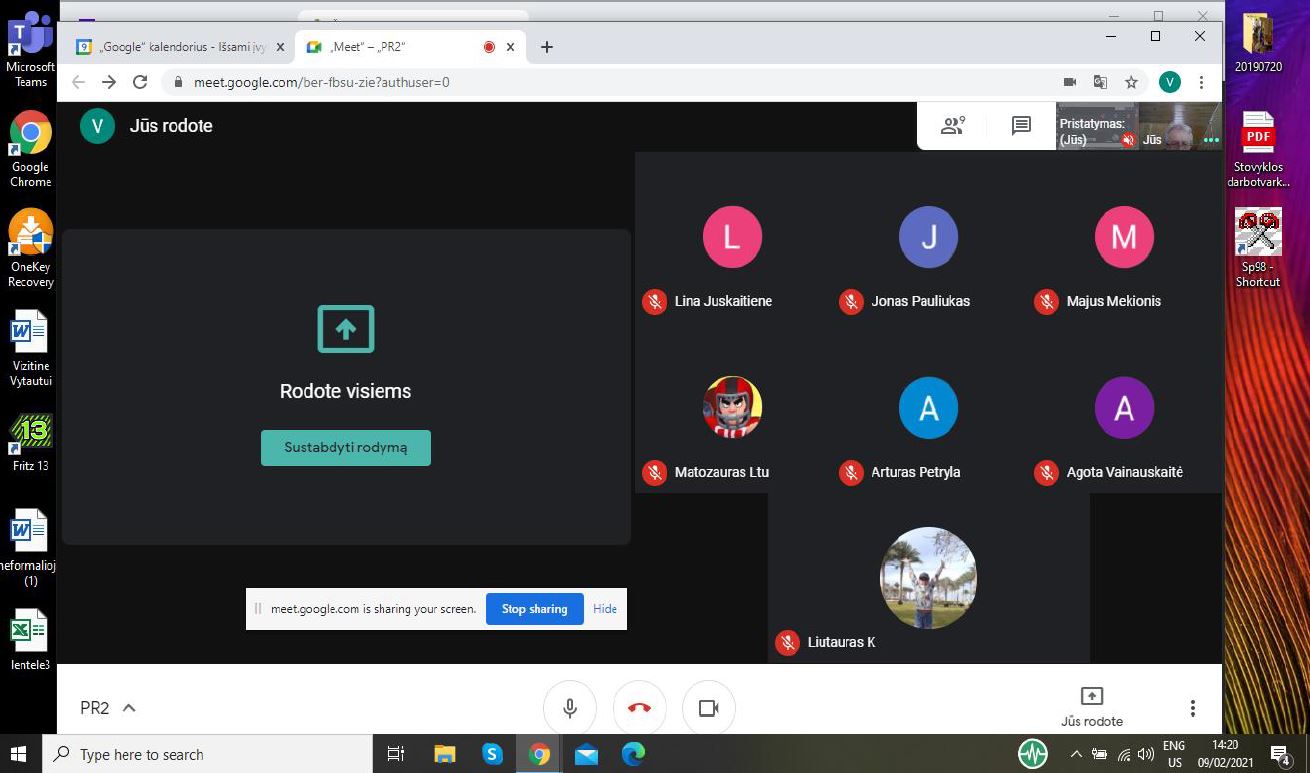Viewport: 1310px width, 773px height.
Task: Show hidden icons in the system tray
Action: click(1076, 754)
